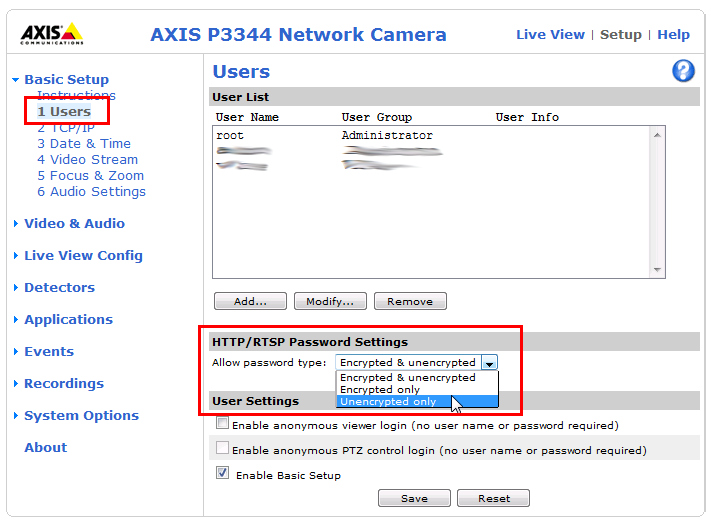711x524 pixels.
Task: Click the Modify... user button
Action: 330,301
